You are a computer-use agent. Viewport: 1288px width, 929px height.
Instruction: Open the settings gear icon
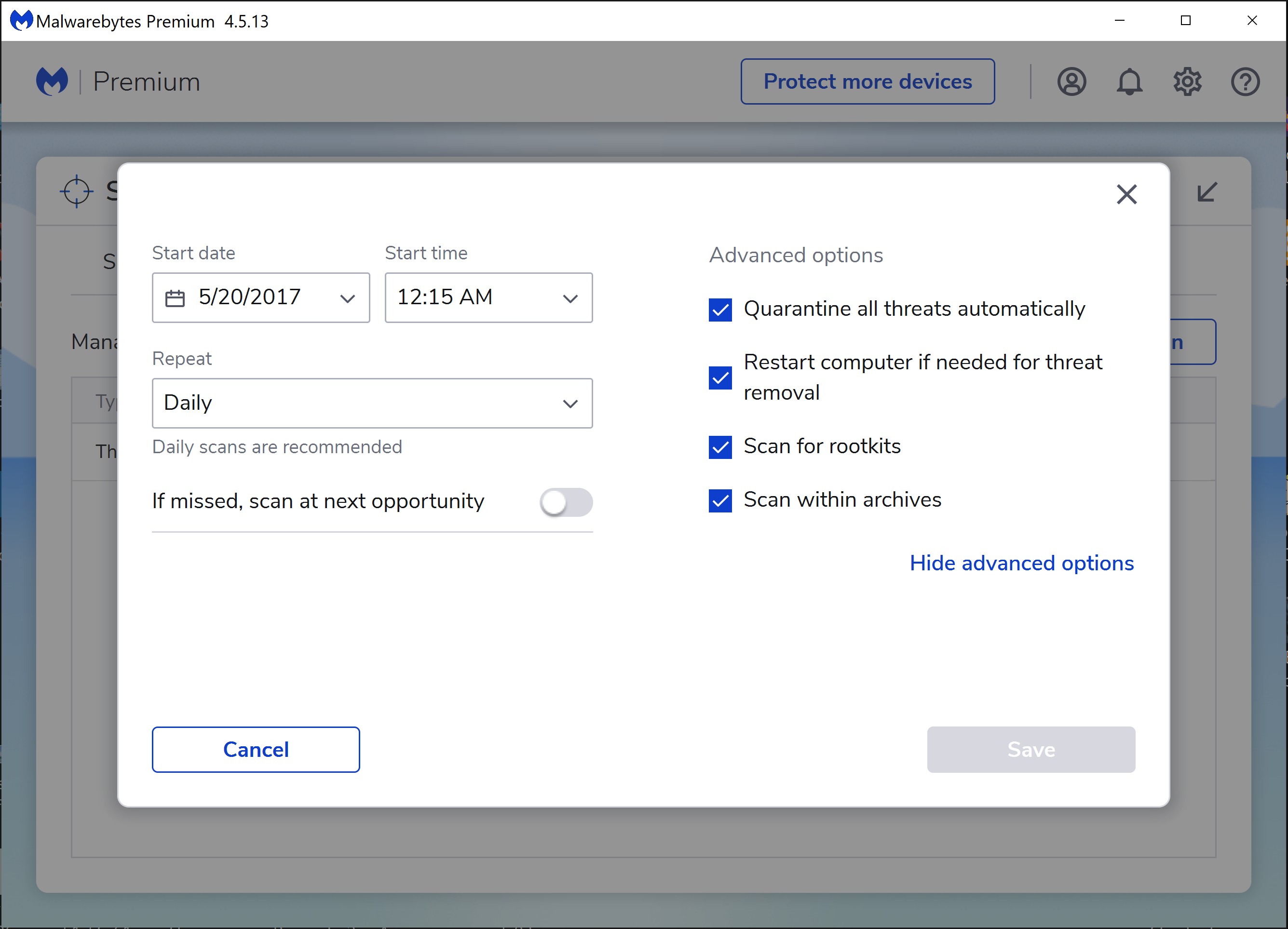pos(1187,82)
